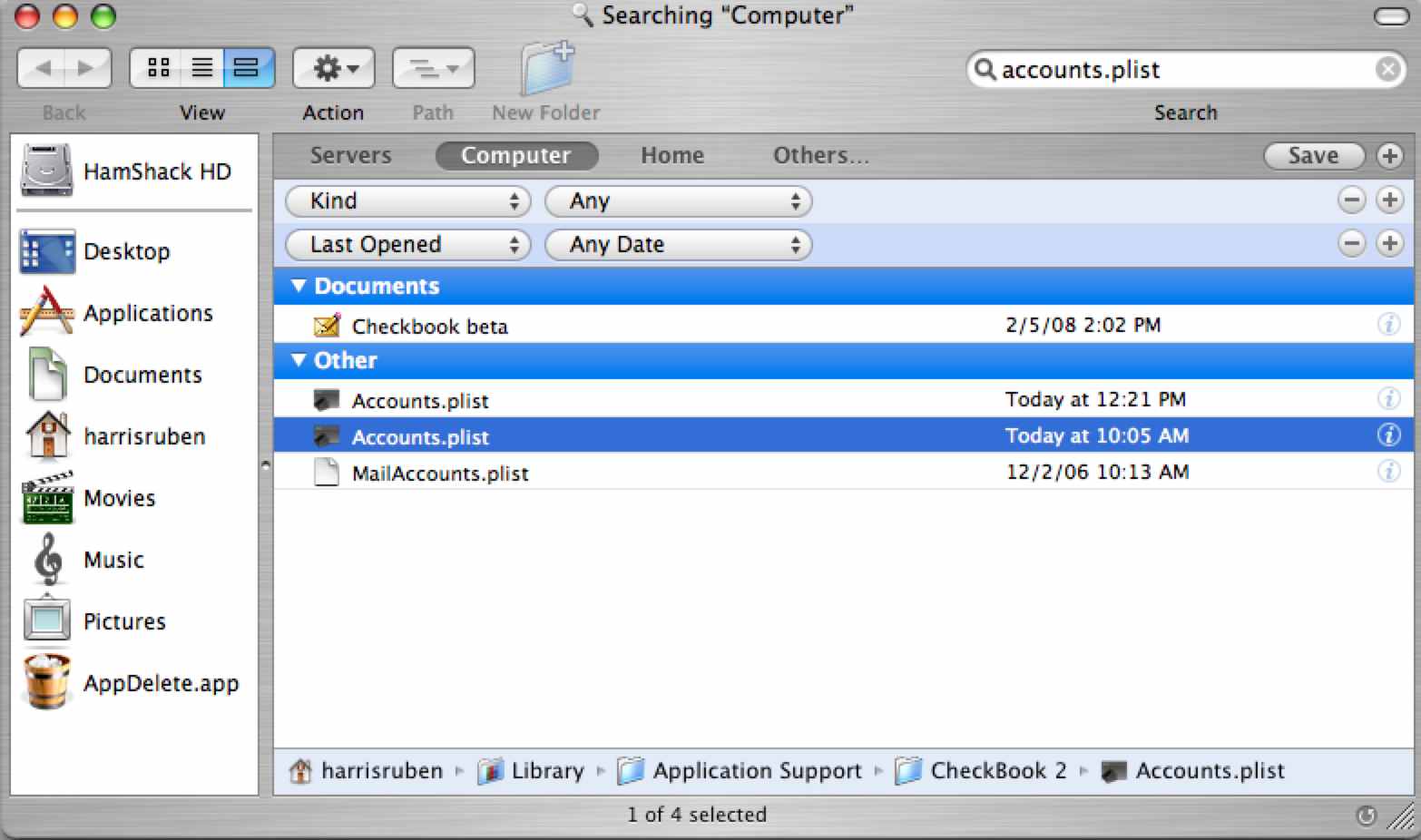The width and height of the screenshot is (1421, 840).
Task: Add a criterion using plus beside Save
Action: (x=1389, y=155)
